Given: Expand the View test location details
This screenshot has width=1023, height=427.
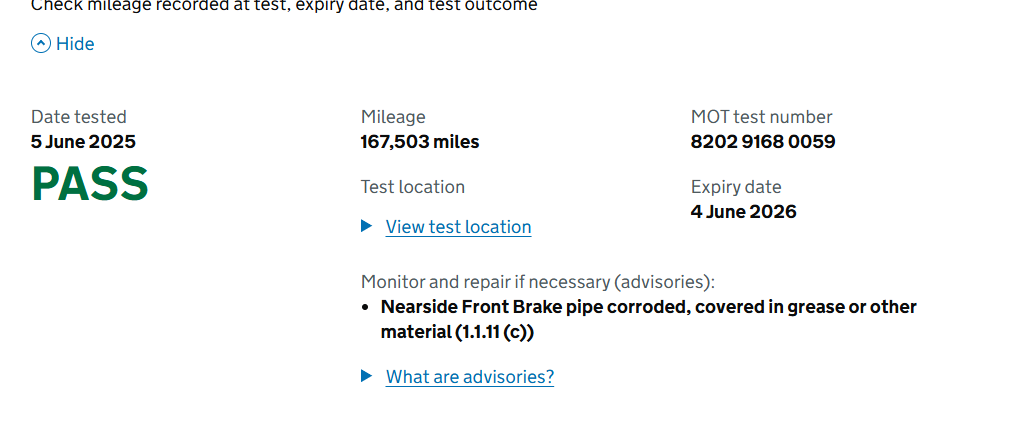Looking at the screenshot, I should pyautogui.click(x=458, y=227).
